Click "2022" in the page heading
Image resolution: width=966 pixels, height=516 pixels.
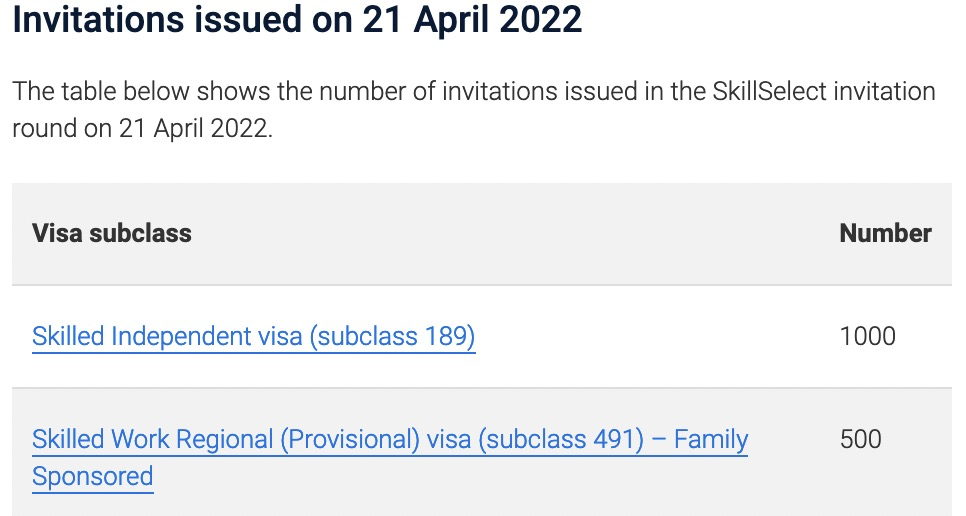(x=543, y=20)
